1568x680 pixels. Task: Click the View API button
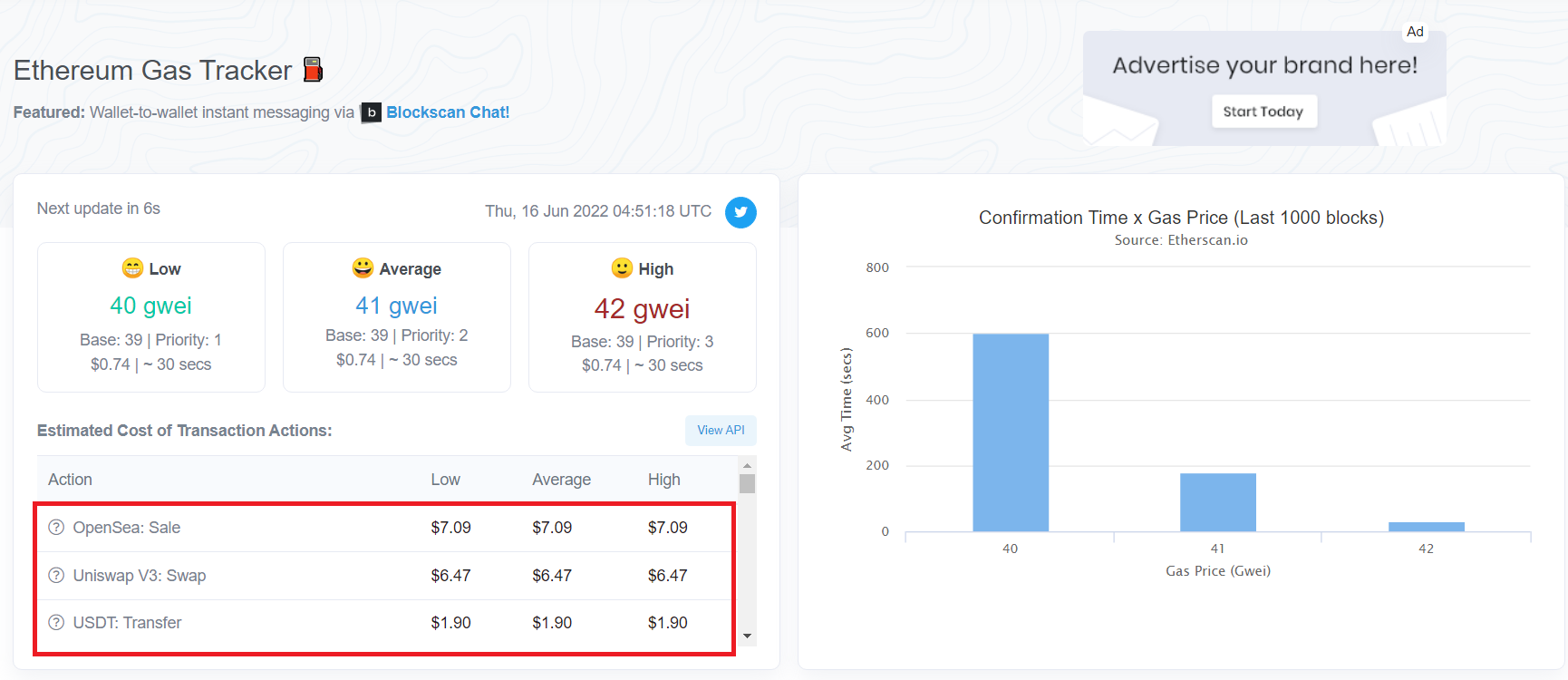(x=721, y=431)
